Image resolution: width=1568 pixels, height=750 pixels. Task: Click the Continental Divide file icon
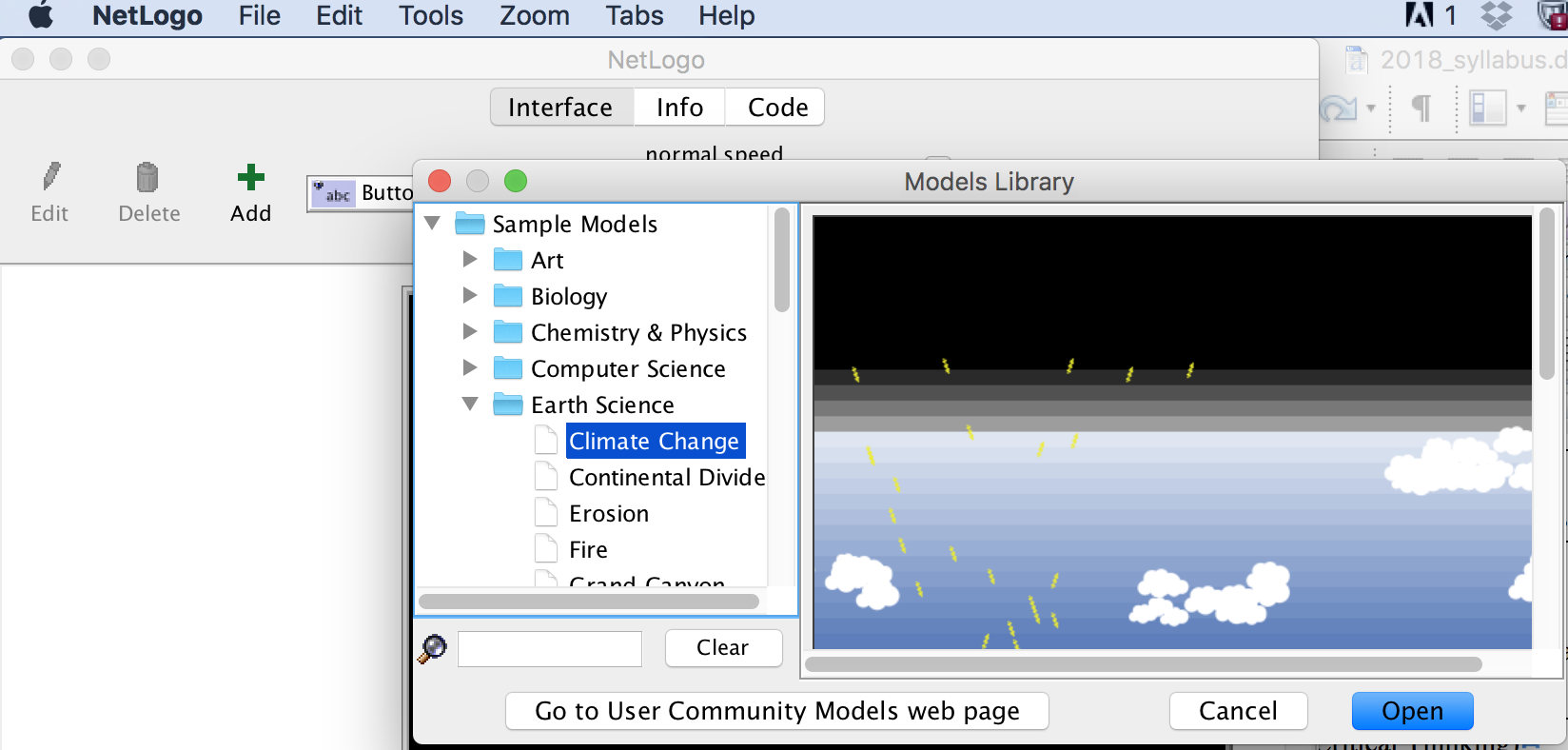click(546, 476)
